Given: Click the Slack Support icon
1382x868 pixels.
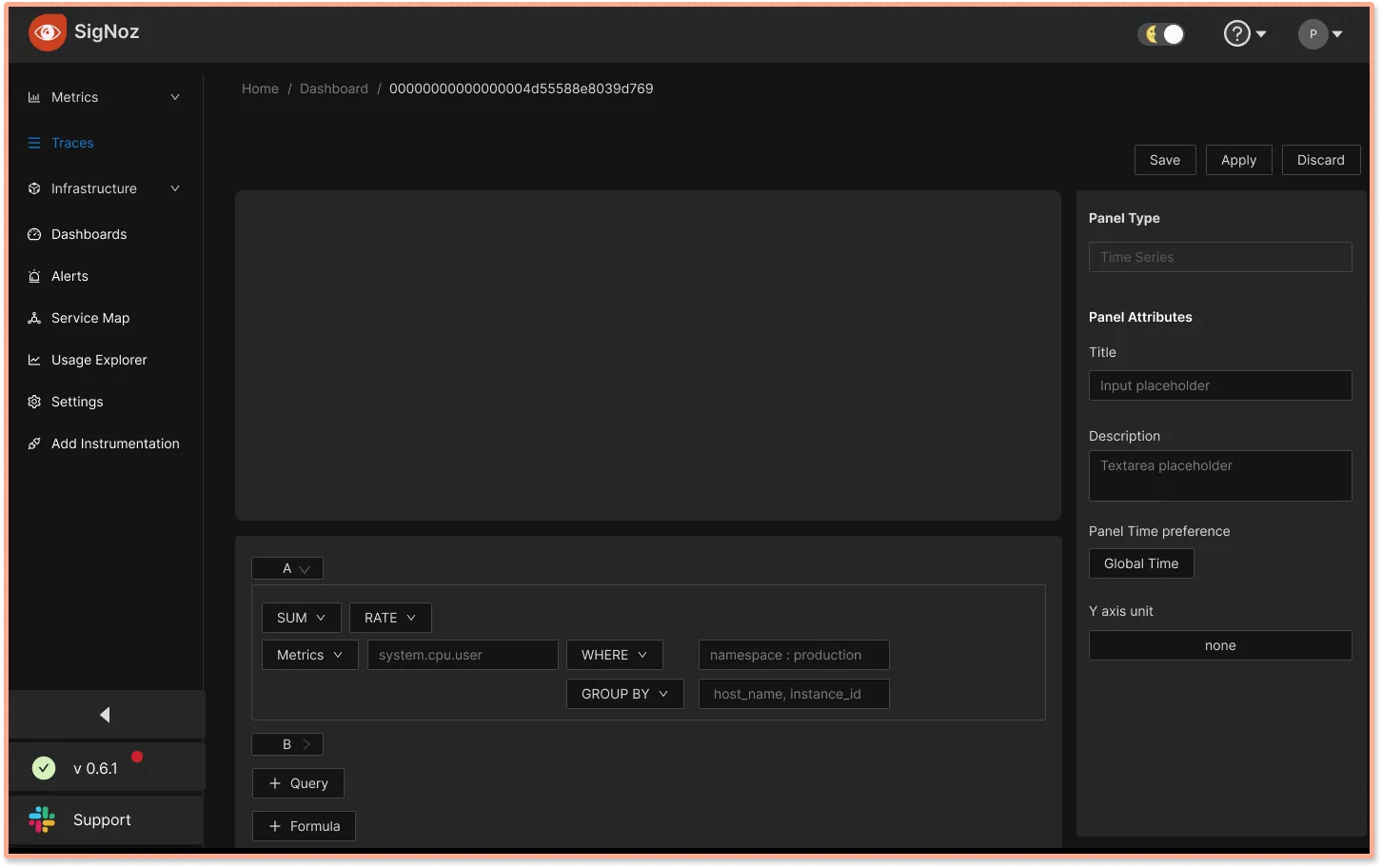Looking at the screenshot, I should coord(42,819).
